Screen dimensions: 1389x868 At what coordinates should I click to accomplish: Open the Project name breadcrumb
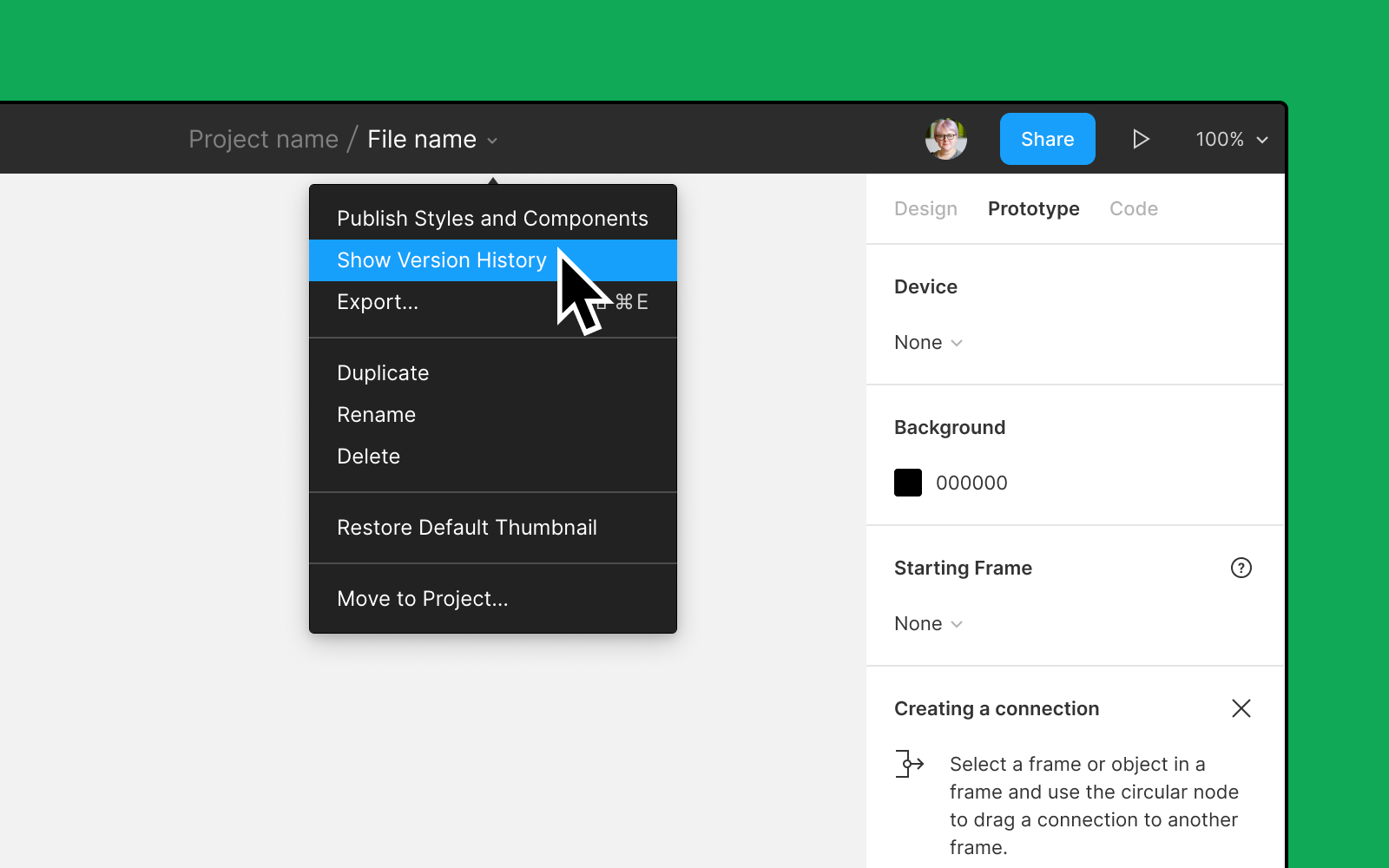(263, 139)
